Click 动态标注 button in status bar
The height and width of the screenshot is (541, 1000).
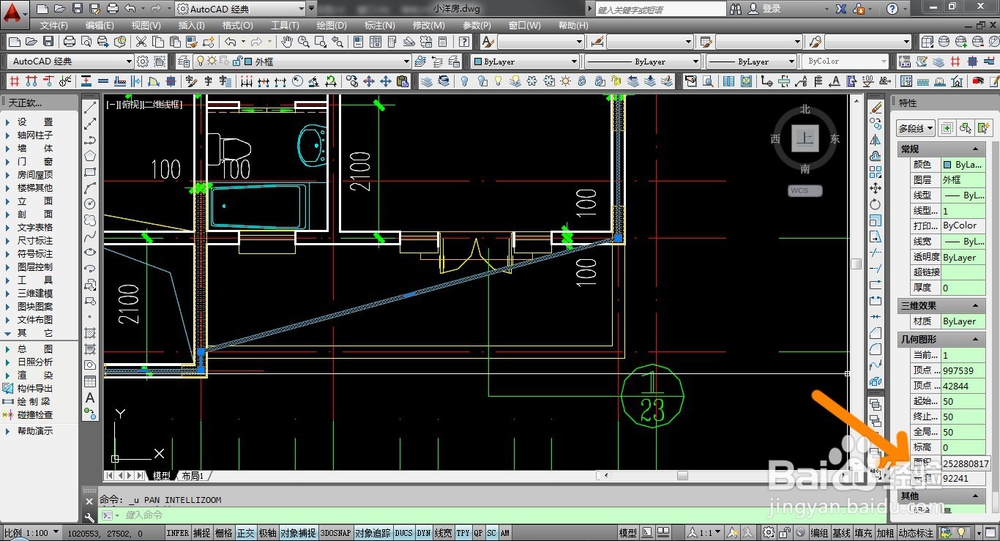click(915, 533)
